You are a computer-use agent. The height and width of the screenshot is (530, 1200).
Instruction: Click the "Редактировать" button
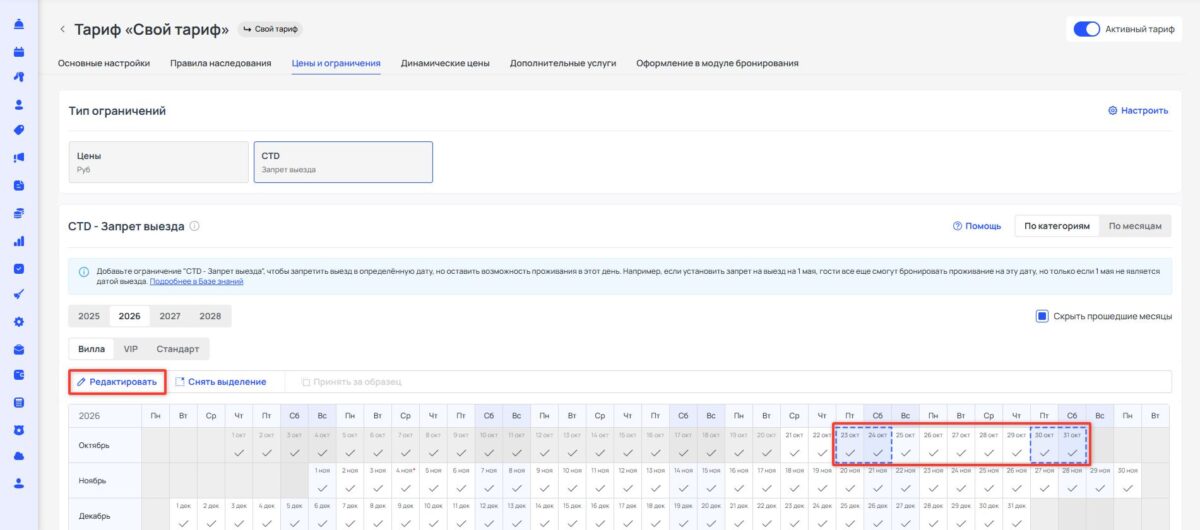tap(117, 381)
